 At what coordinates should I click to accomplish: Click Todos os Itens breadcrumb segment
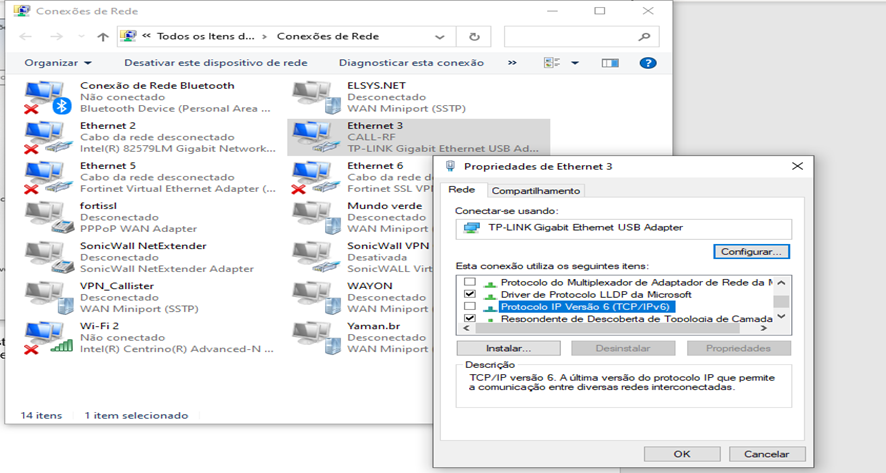point(206,36)
